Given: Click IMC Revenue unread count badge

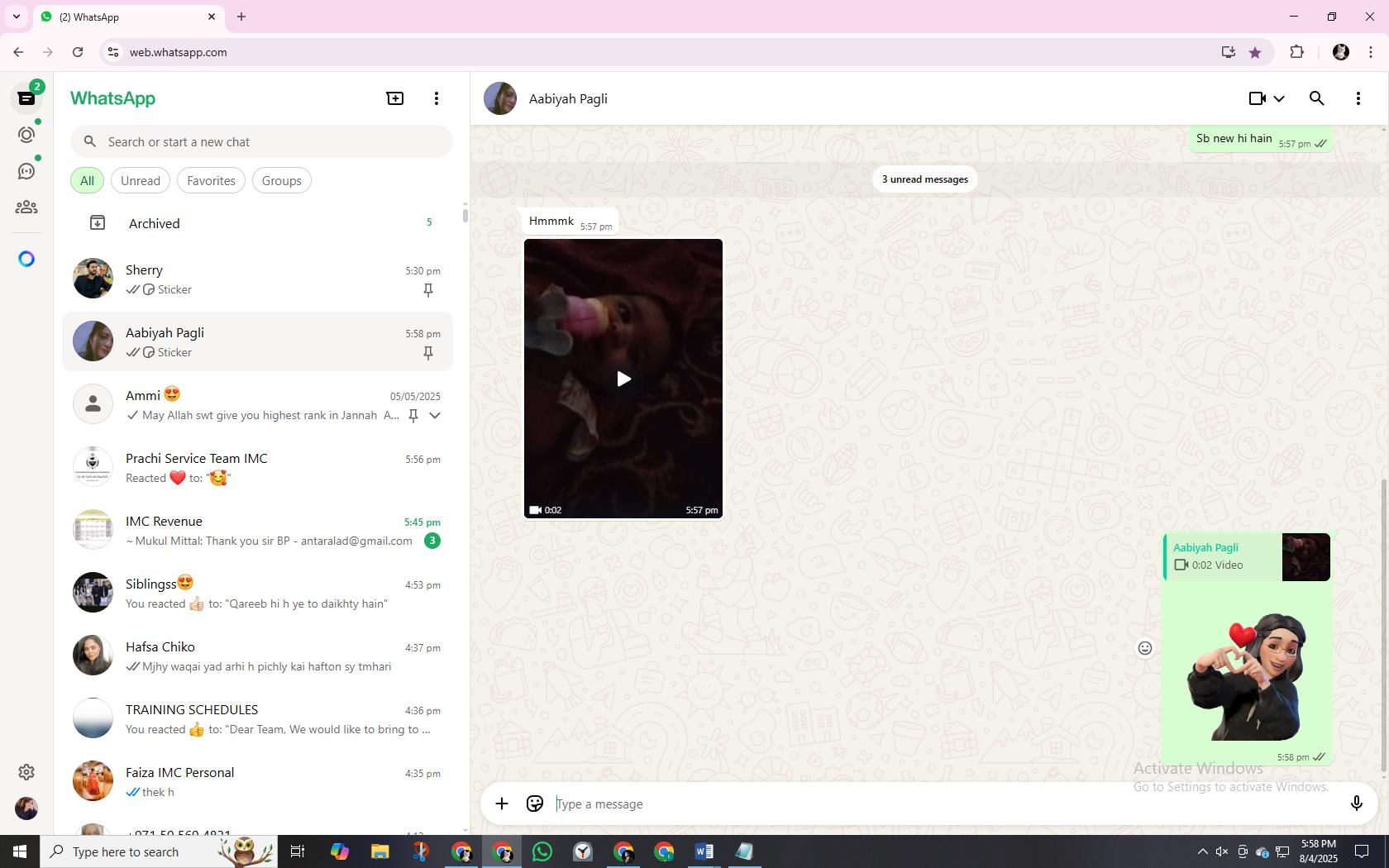Looking at the screenshot, I should 432,541.
